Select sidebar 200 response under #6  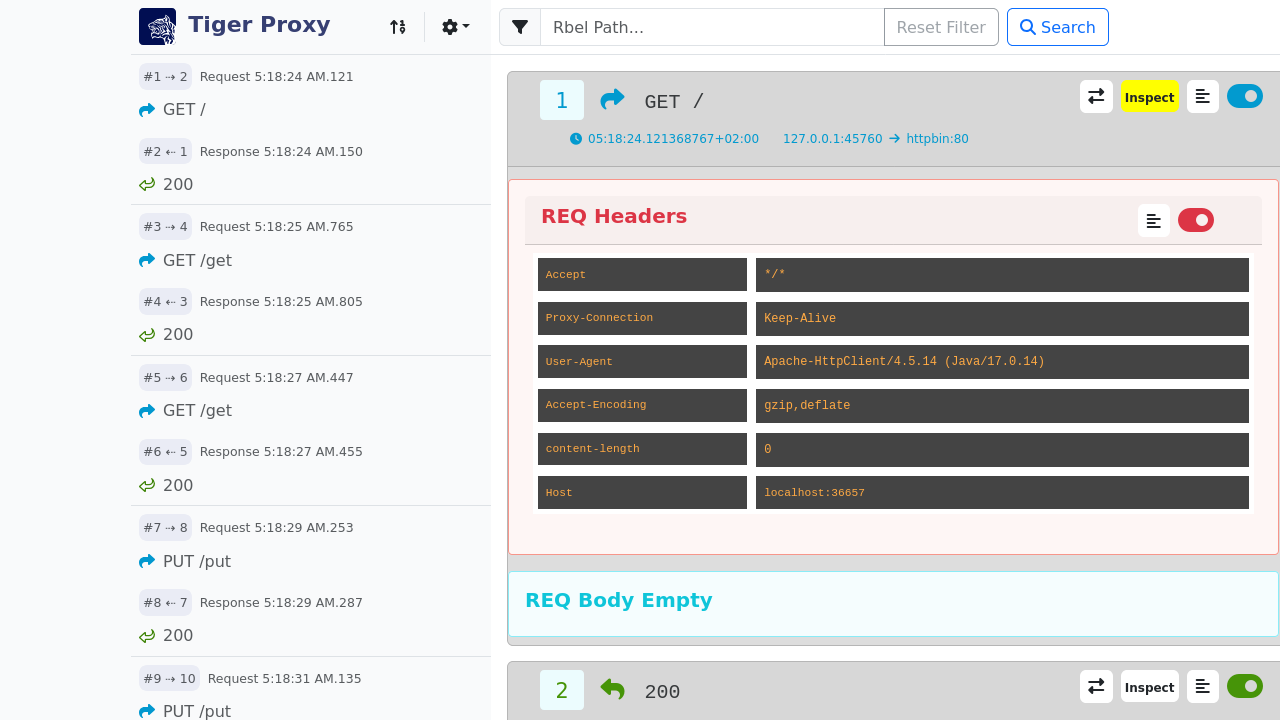[x=178, y=486]
